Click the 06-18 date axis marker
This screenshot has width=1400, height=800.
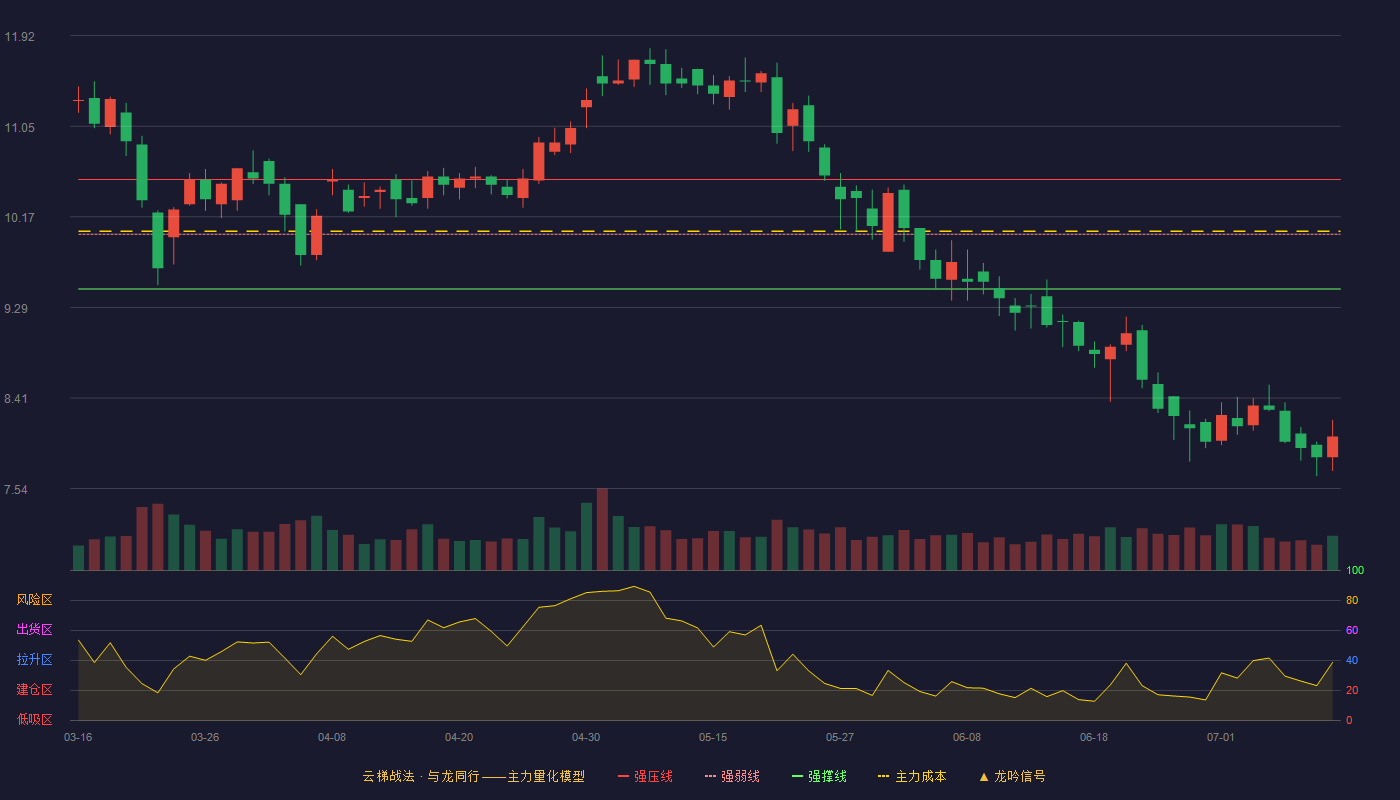pyautogui.click(x=1094, y=737)
